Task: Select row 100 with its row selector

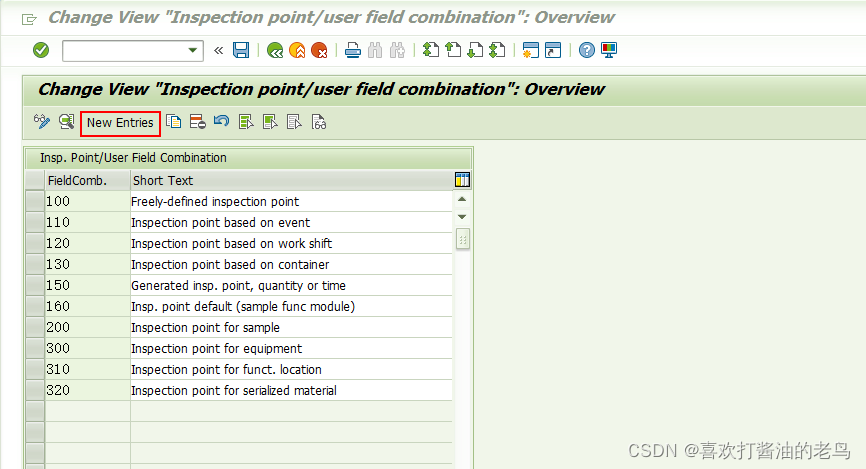Action: click(35, 202)
